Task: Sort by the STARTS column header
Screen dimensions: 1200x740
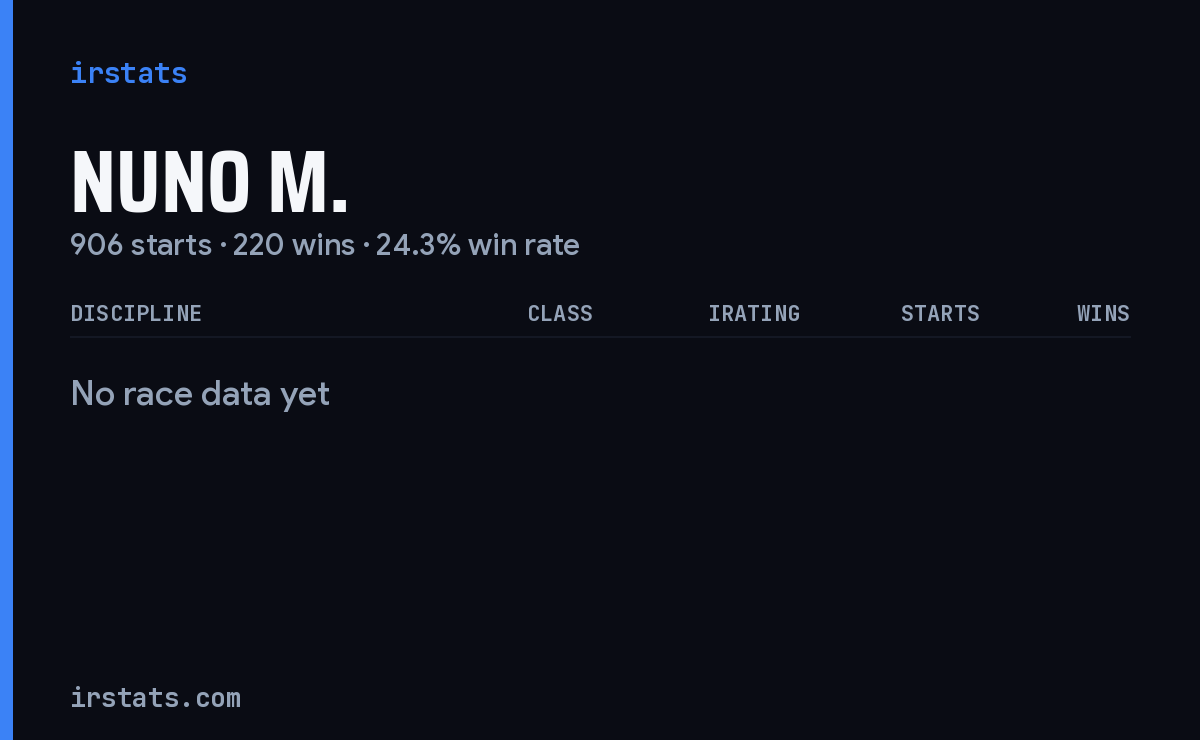Action: tap(940, 313)
